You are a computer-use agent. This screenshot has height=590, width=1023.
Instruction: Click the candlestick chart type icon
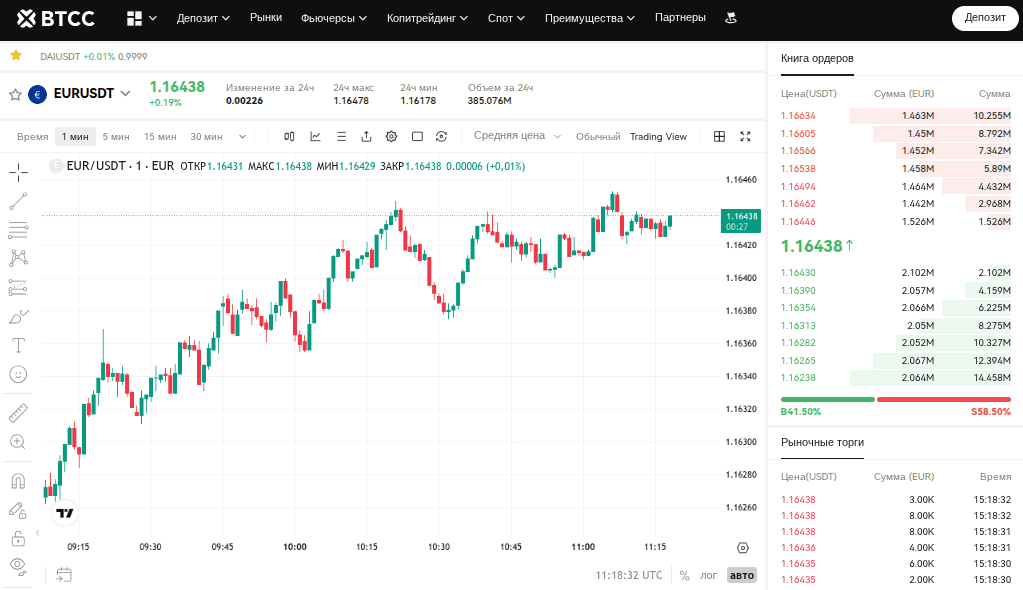point(290,136)
